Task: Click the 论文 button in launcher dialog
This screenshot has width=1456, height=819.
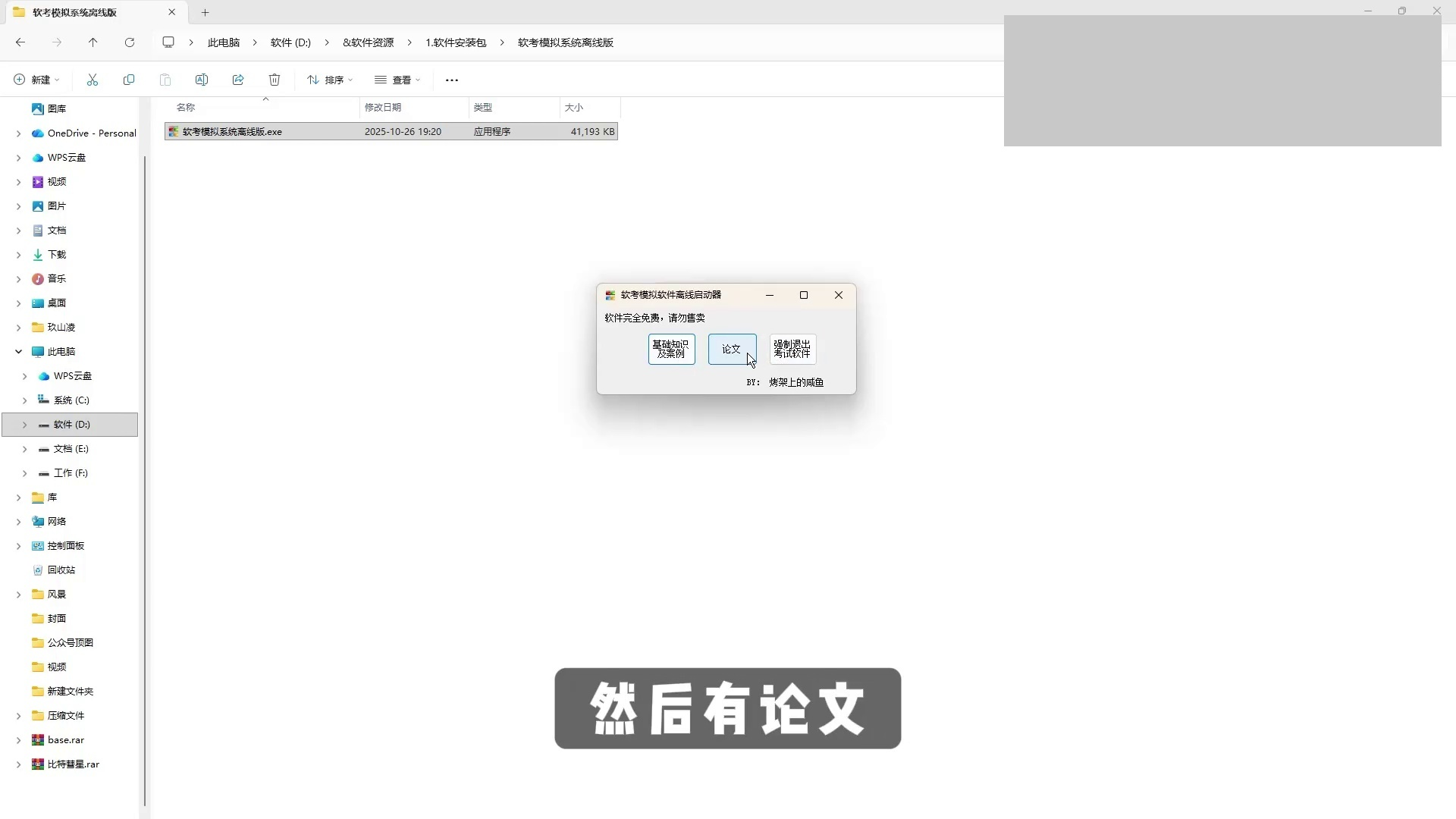Action: (731, 349)
